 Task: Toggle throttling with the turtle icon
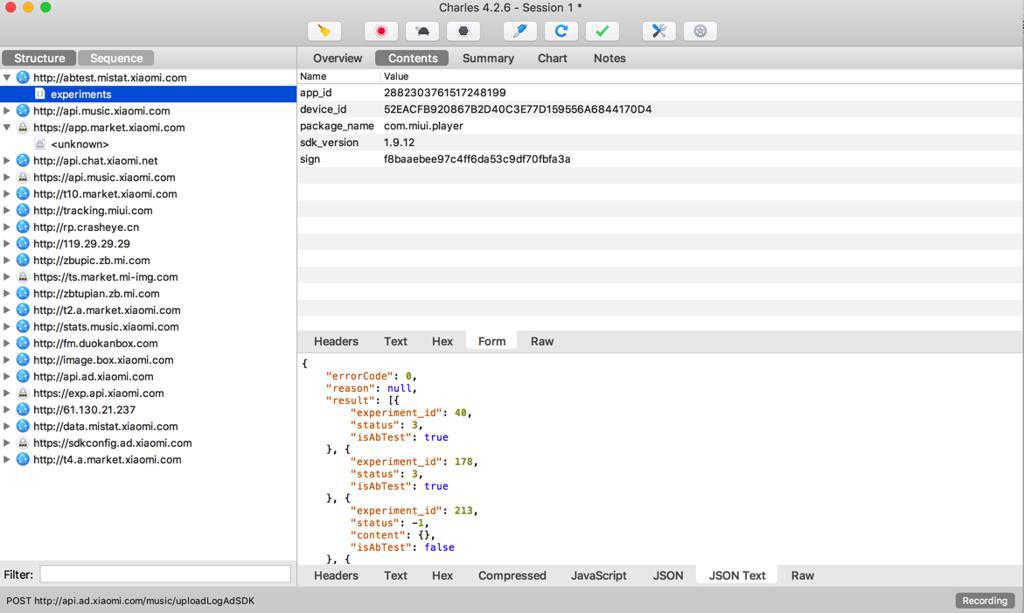pyautogui.click(x=422, y=31)
